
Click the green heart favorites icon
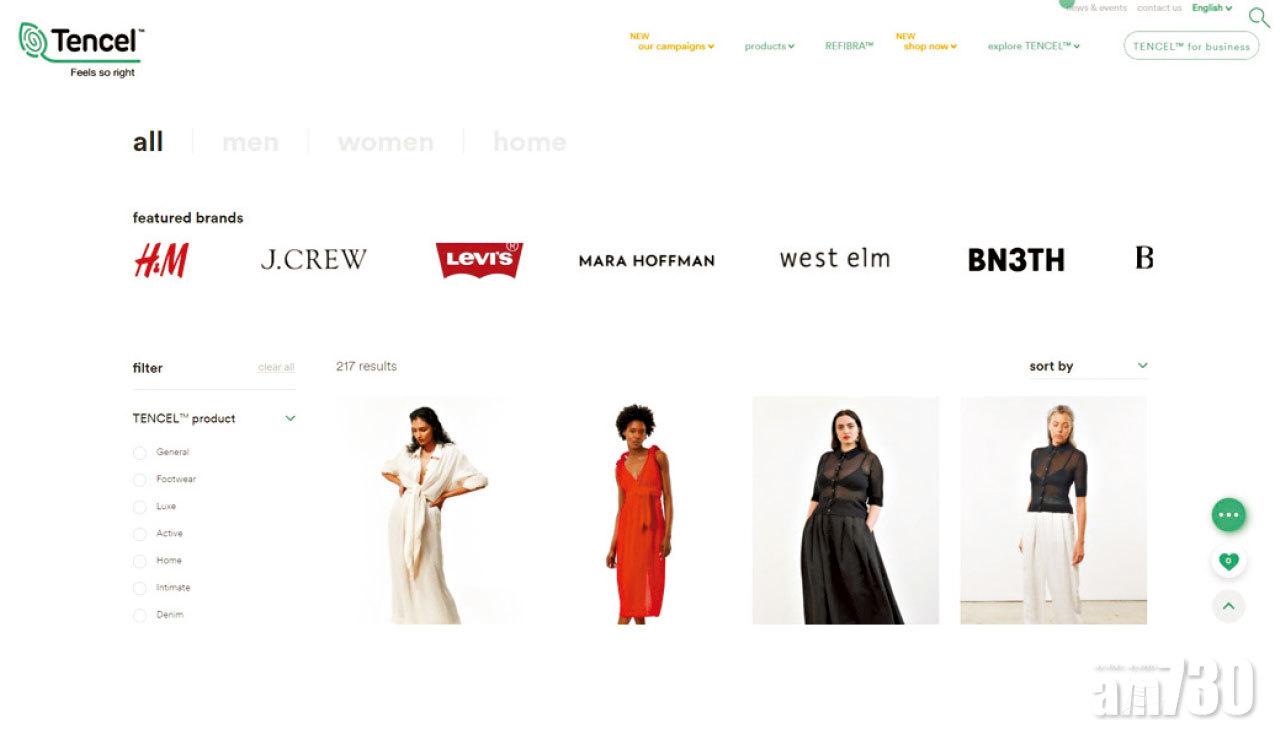tap(1229, 561)
